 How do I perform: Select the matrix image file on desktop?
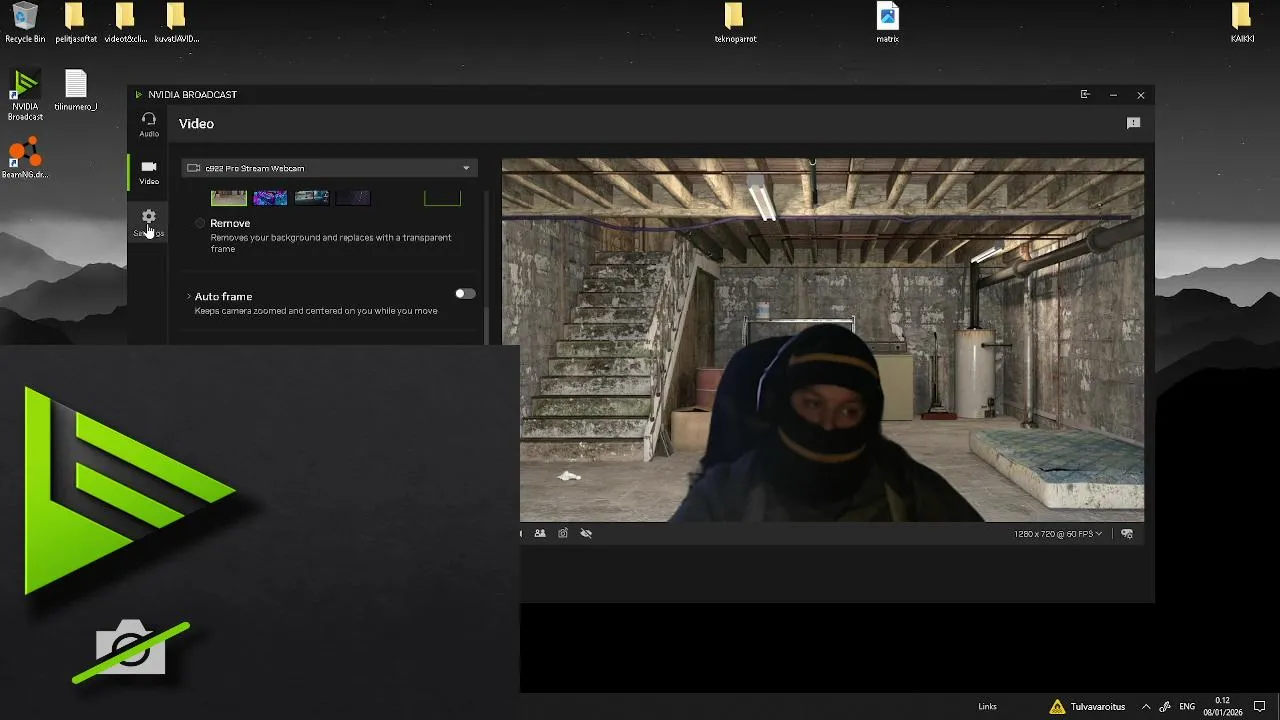point(887,23)
